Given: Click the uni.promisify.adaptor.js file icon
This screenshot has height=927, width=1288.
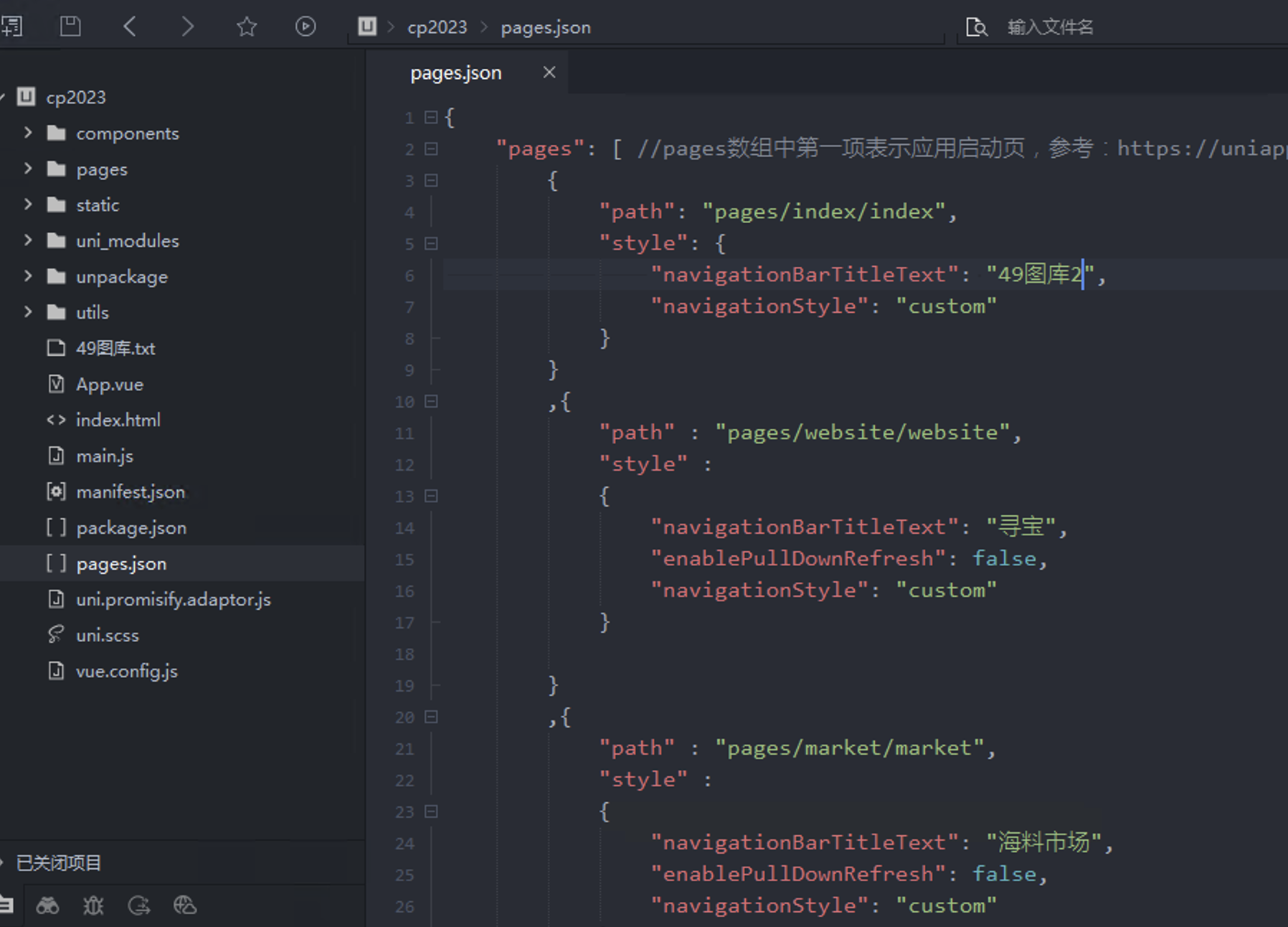Looking at the screenshot, I should 56,599.
